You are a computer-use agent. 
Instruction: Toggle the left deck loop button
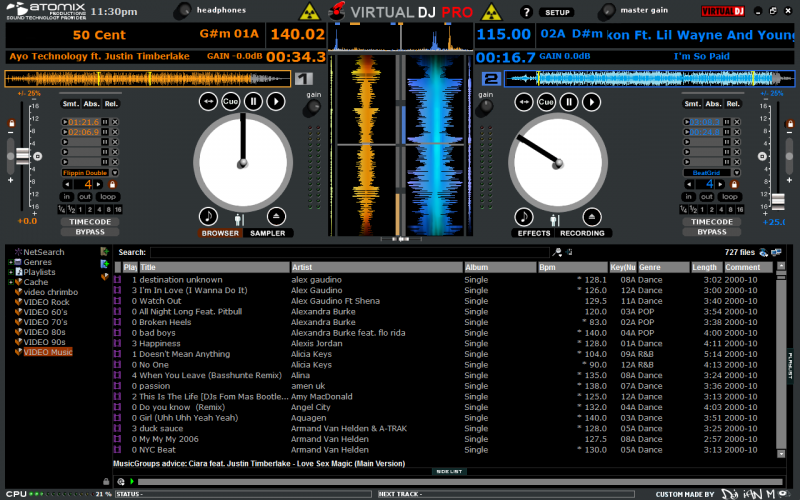[108, 196]
